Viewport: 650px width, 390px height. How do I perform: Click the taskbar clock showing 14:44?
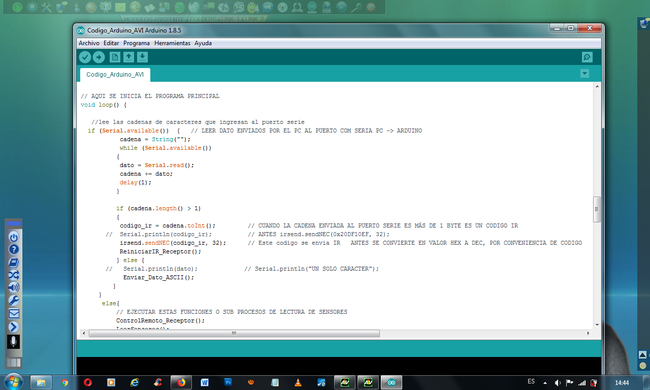622,383
